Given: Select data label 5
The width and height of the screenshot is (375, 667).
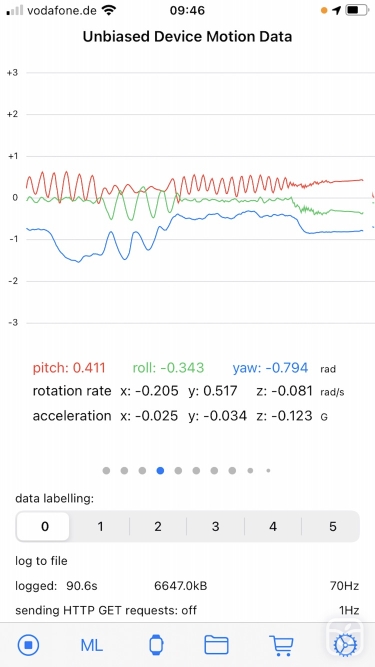Looking at the screenshot, I should point(332,526).
